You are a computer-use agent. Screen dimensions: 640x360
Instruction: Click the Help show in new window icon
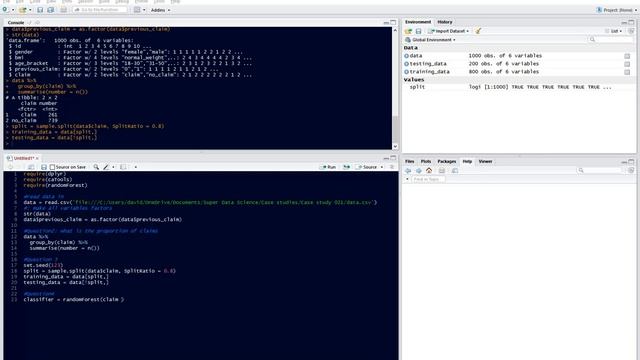pos(455,171)
